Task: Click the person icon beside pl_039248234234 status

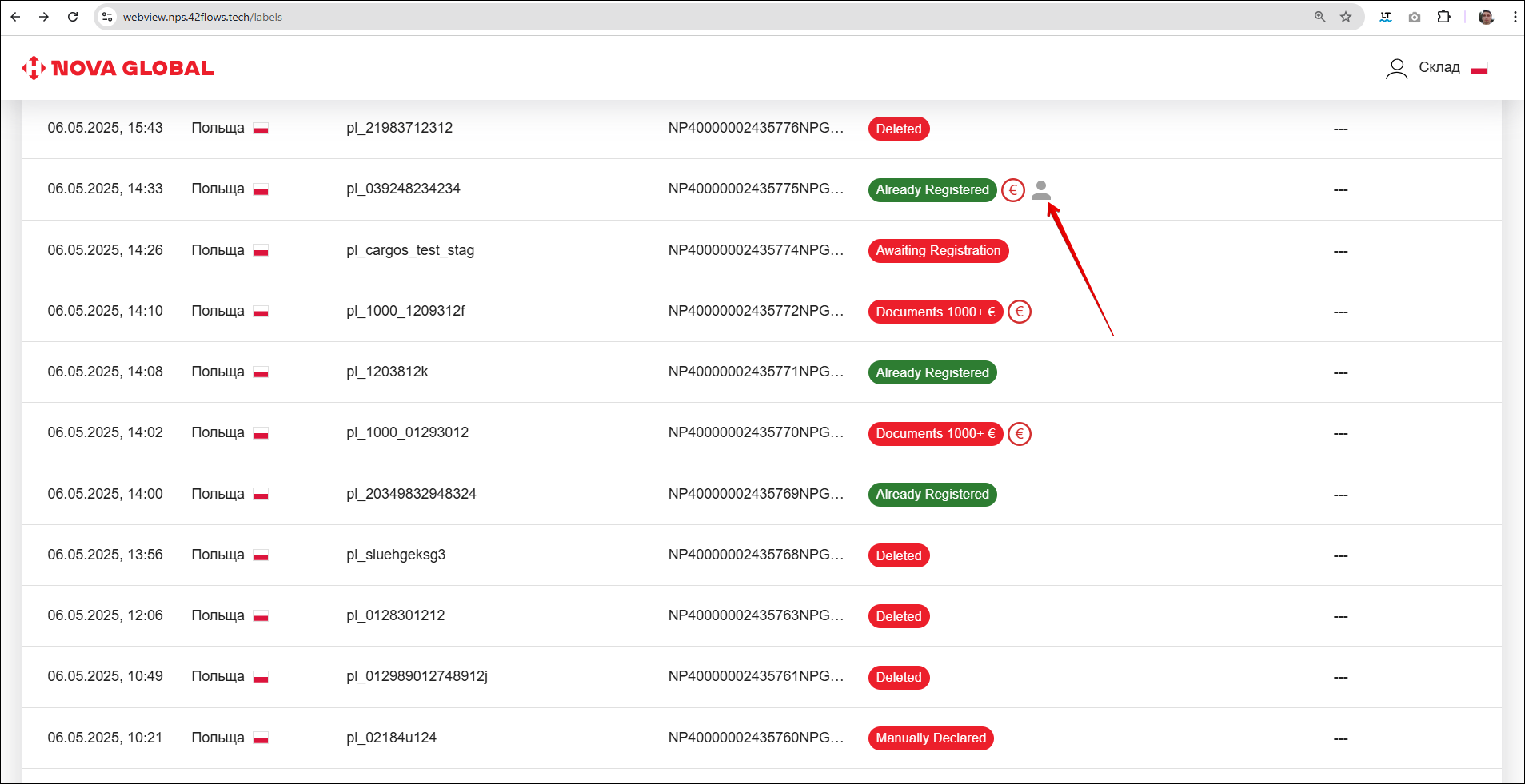Action: pos(1040,189)
